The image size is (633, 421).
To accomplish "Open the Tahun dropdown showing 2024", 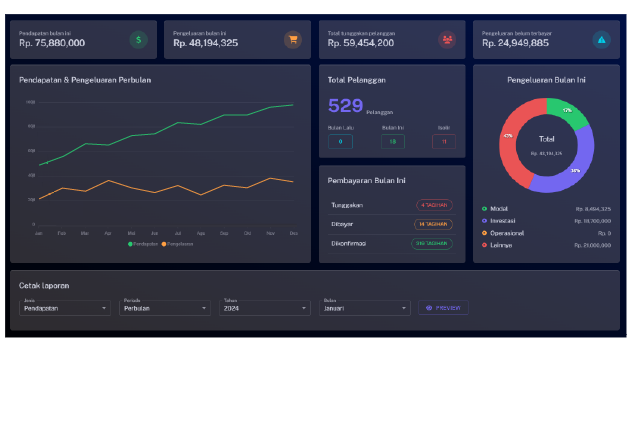I will (265, 308).
